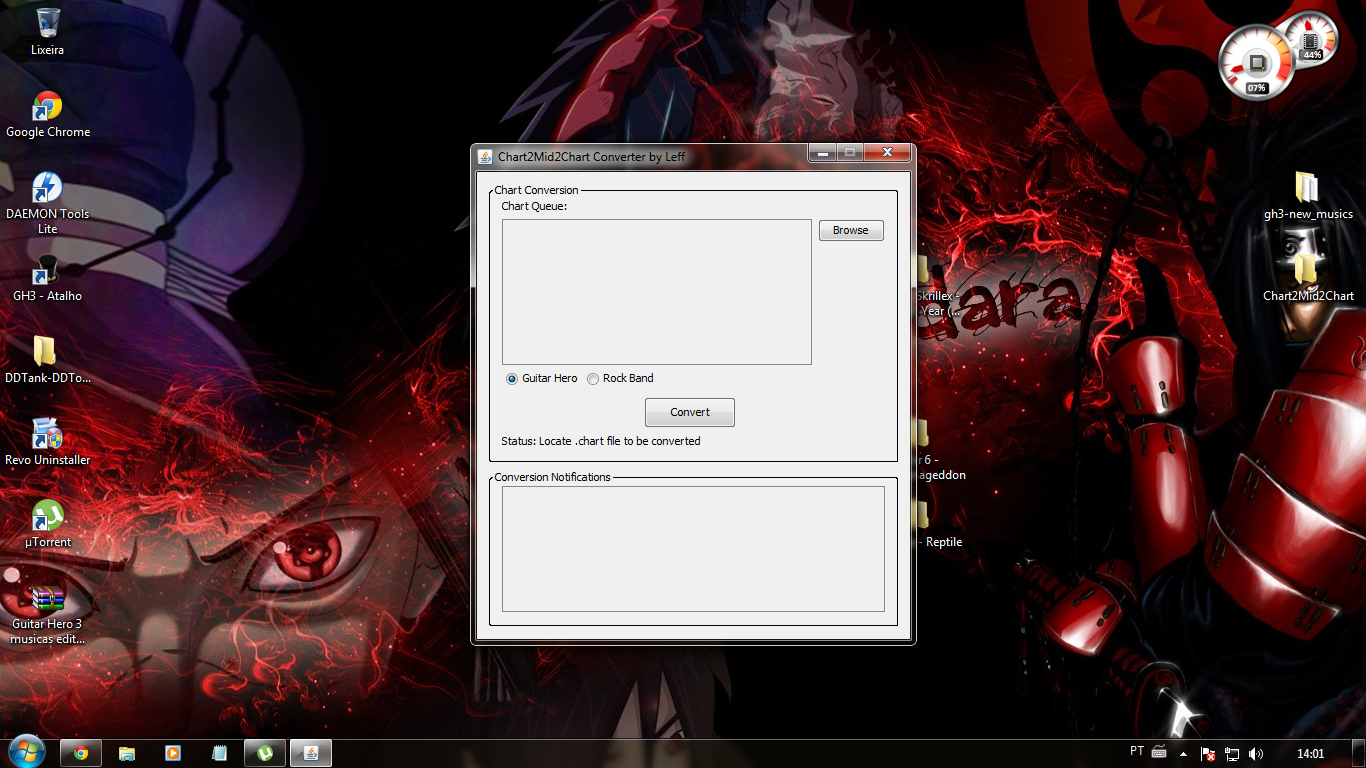
Task: Click the PT language indicator
Action: click(x=1137, y=751)
